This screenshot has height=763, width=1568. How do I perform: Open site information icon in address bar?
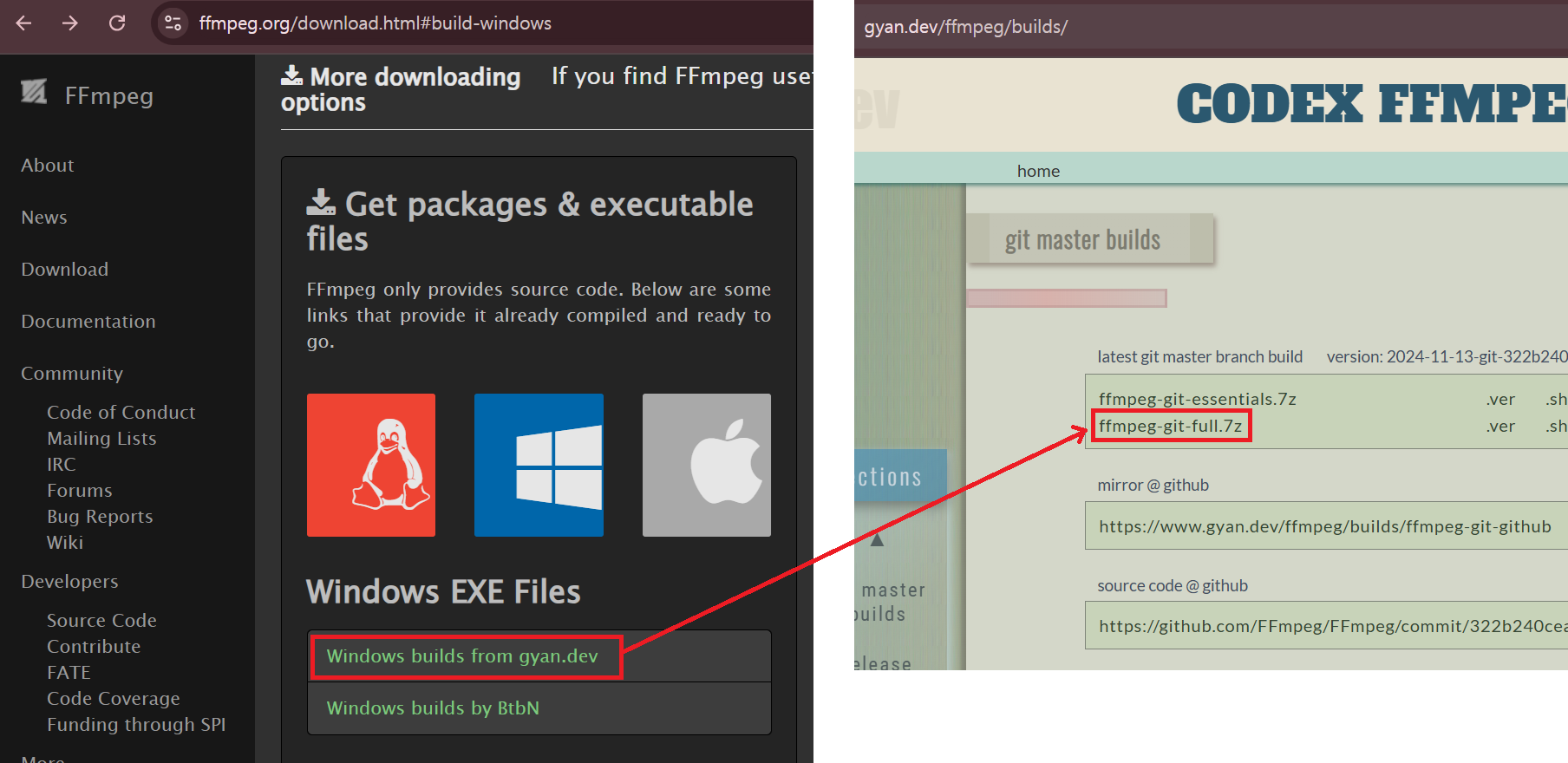tap(173, 23)
